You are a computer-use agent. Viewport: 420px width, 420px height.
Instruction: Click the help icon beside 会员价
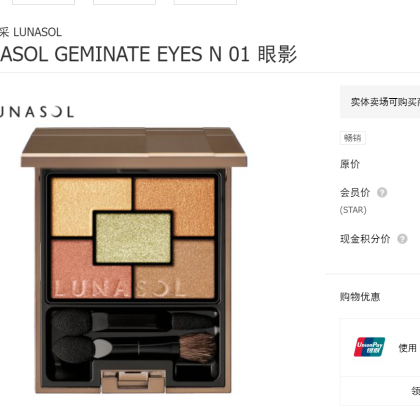[x=382, y=193]
